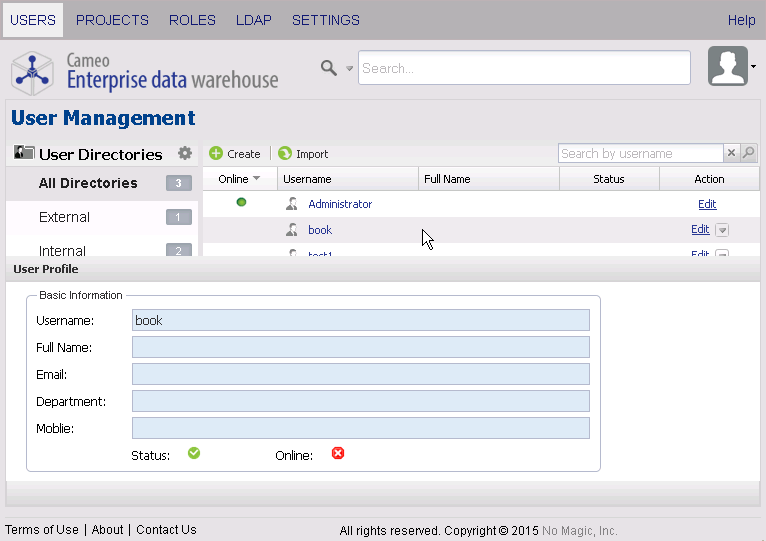Open the PROJECTS tab
The width and height of the screenshot is (766, 541).
[112, 20]
